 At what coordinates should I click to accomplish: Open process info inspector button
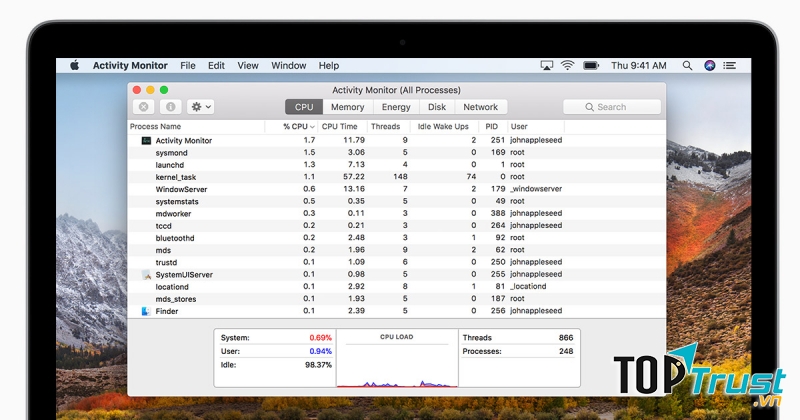coord(170,107)
